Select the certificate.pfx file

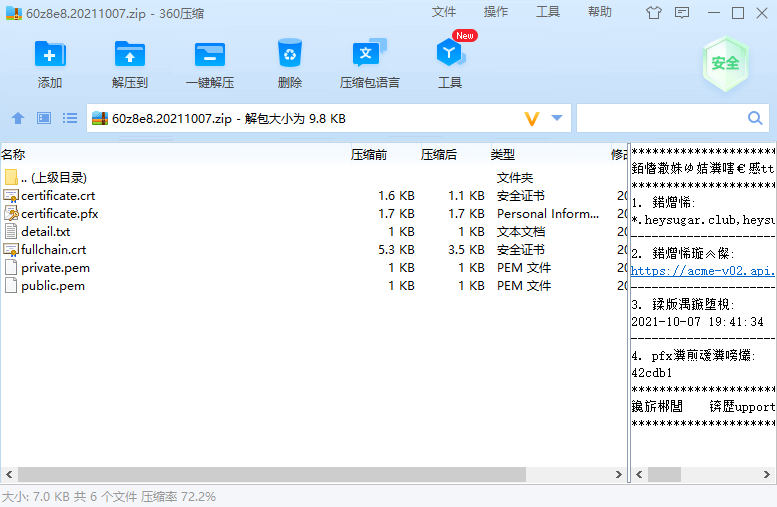[x=59, y=213]
